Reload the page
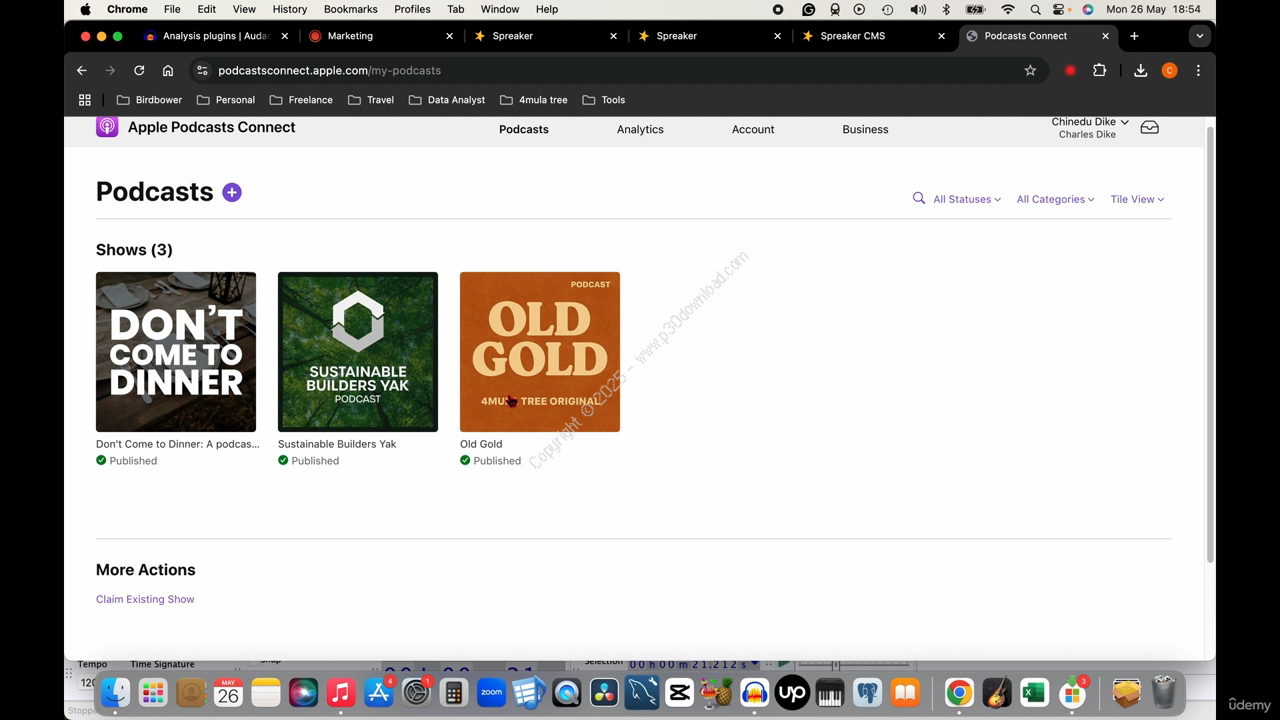 (139, 70)
